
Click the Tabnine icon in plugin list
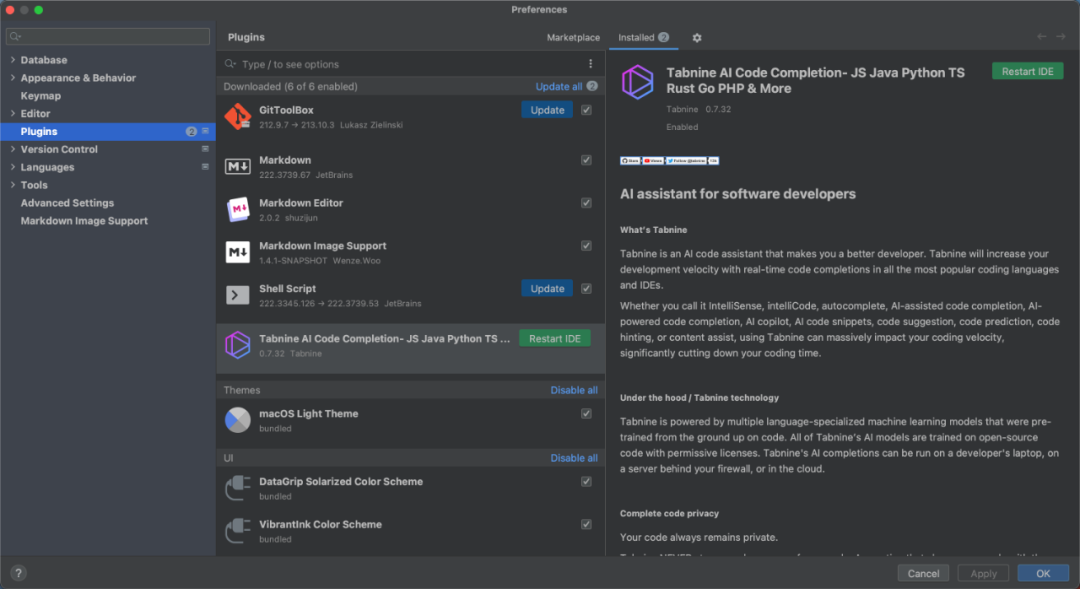tap(238, 345)
